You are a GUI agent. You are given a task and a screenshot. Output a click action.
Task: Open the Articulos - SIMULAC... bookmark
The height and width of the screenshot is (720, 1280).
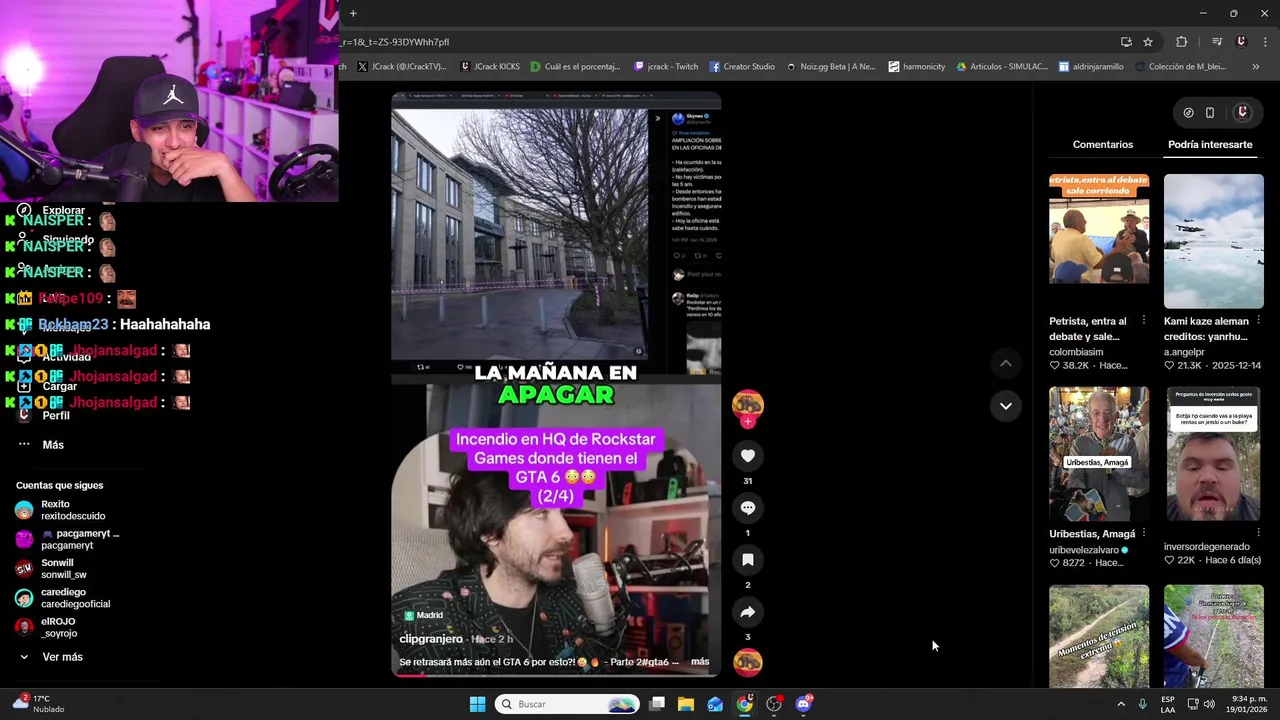(1002, 67)
